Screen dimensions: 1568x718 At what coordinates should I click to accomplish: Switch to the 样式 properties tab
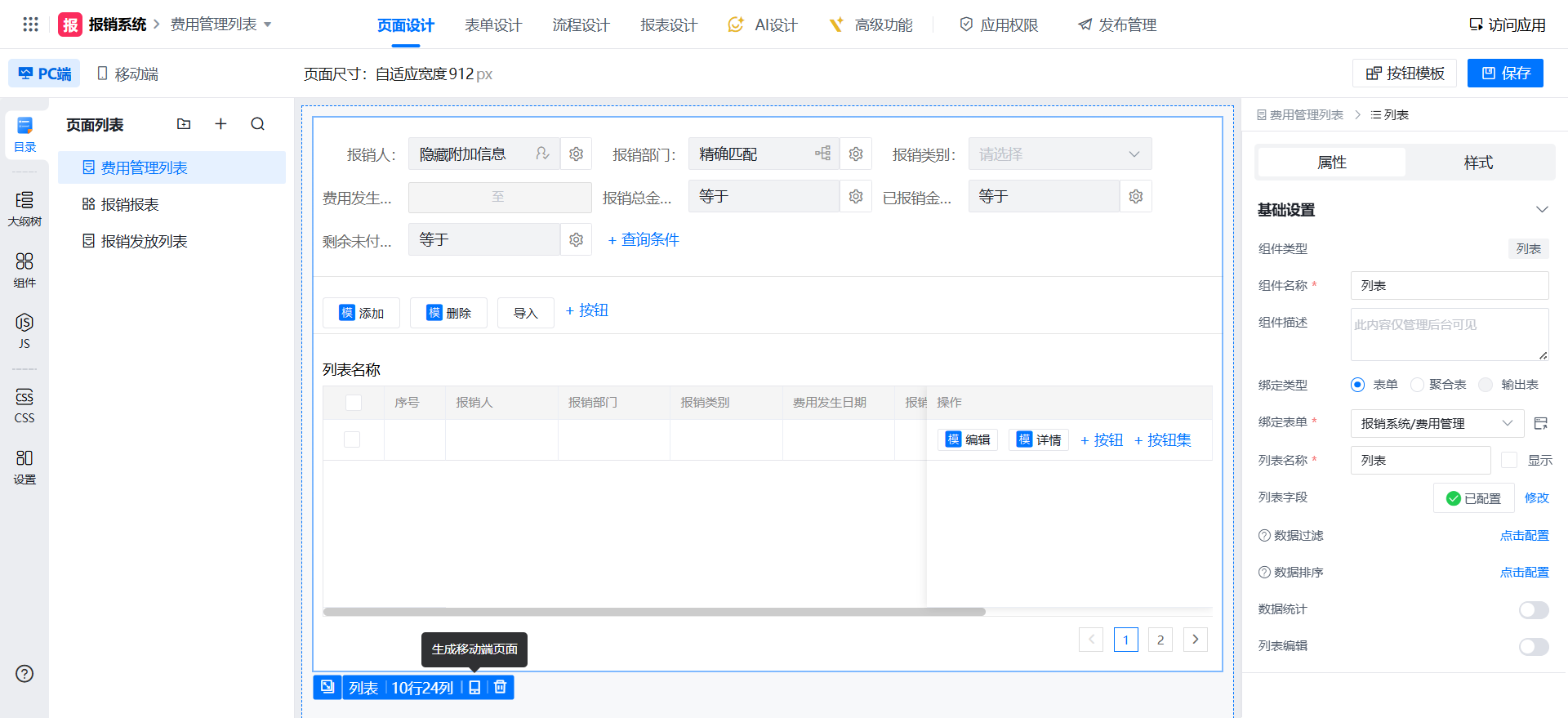[1477, 163]
